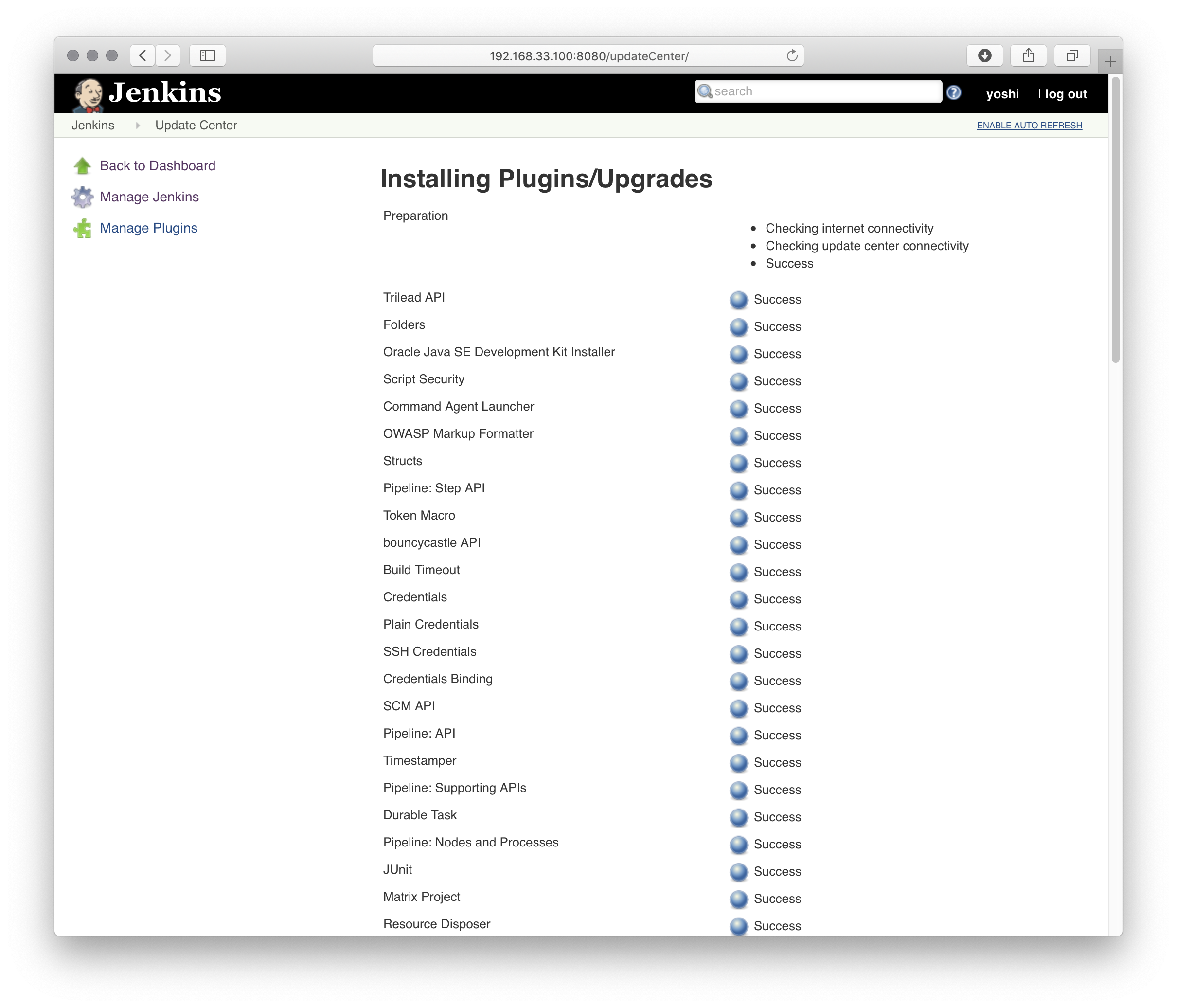Open the Update Center breadcrumb link

[196, 126]
